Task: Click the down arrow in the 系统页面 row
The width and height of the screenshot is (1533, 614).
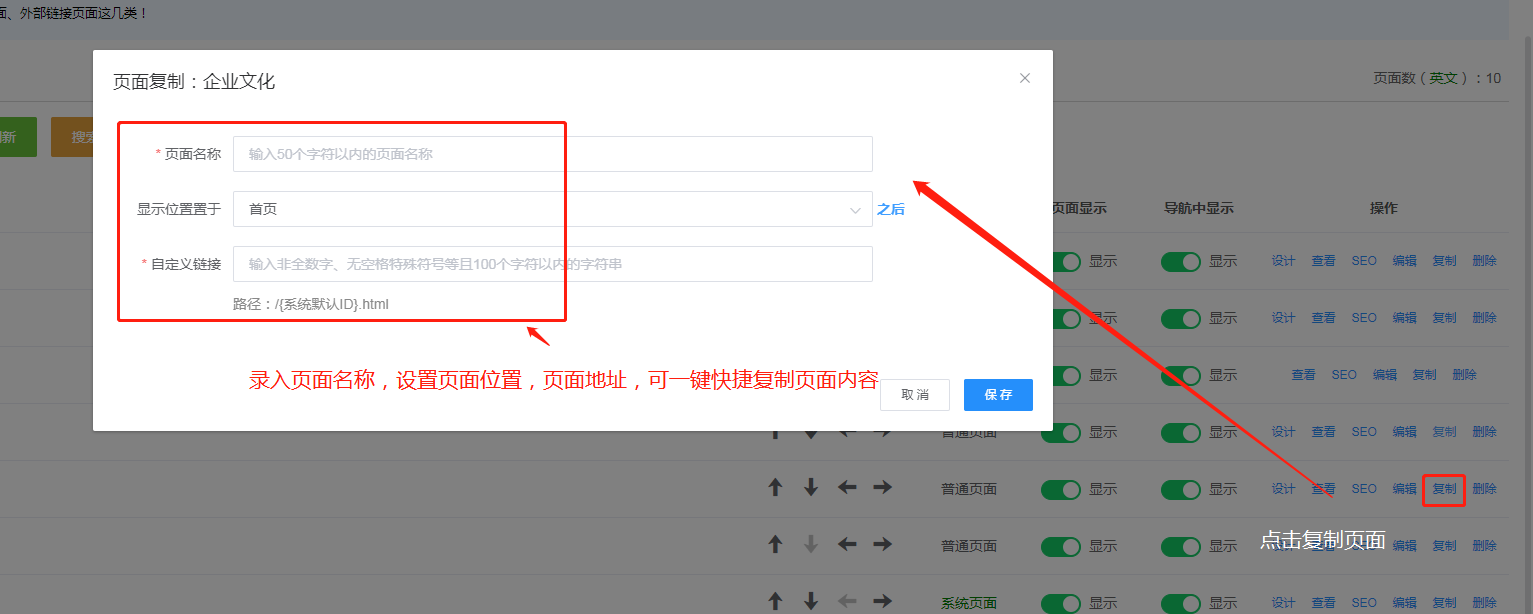Action: [811, 602]
